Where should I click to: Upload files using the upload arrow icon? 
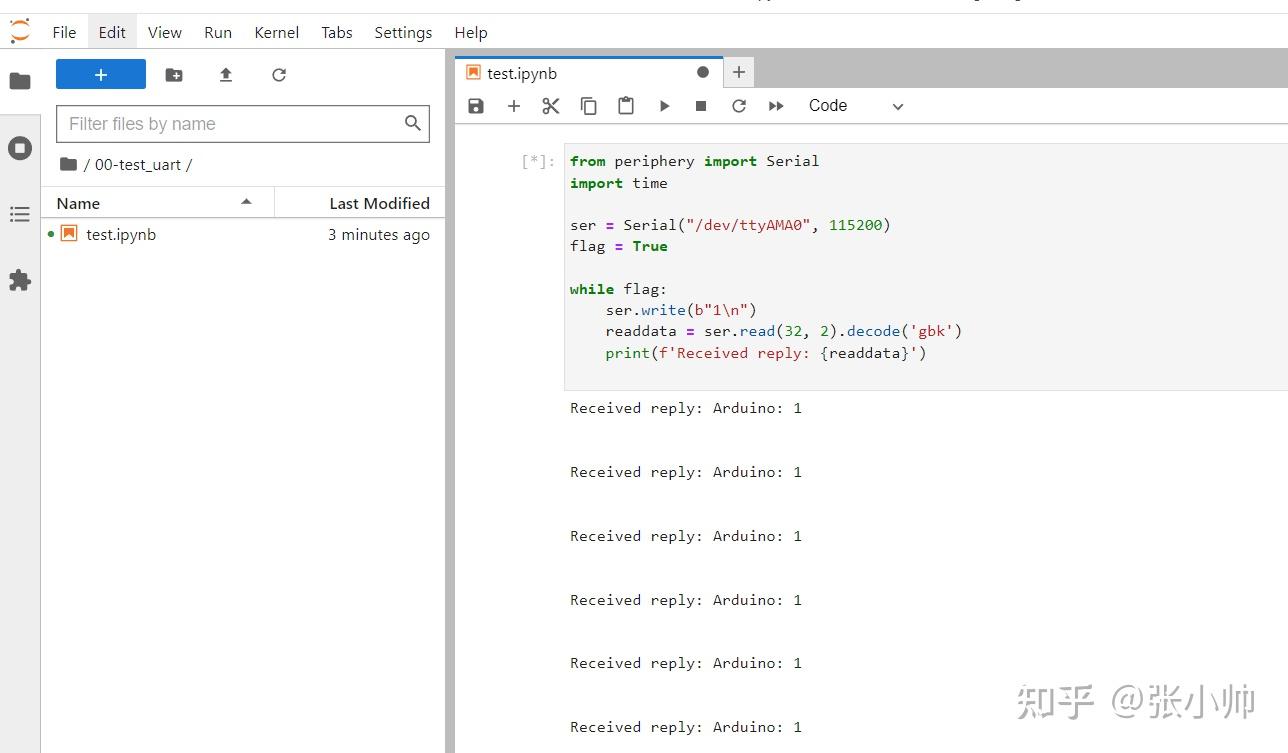click(x=226, y=75)
